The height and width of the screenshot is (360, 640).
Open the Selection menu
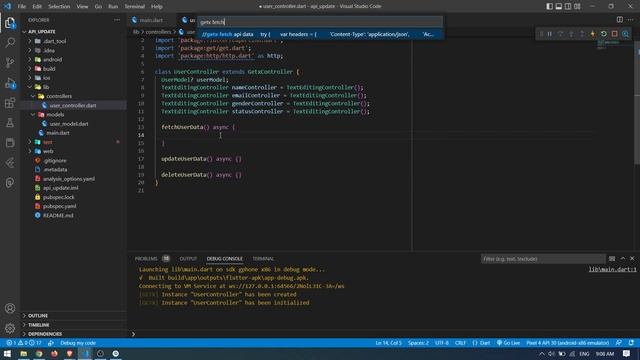(59, 7)
